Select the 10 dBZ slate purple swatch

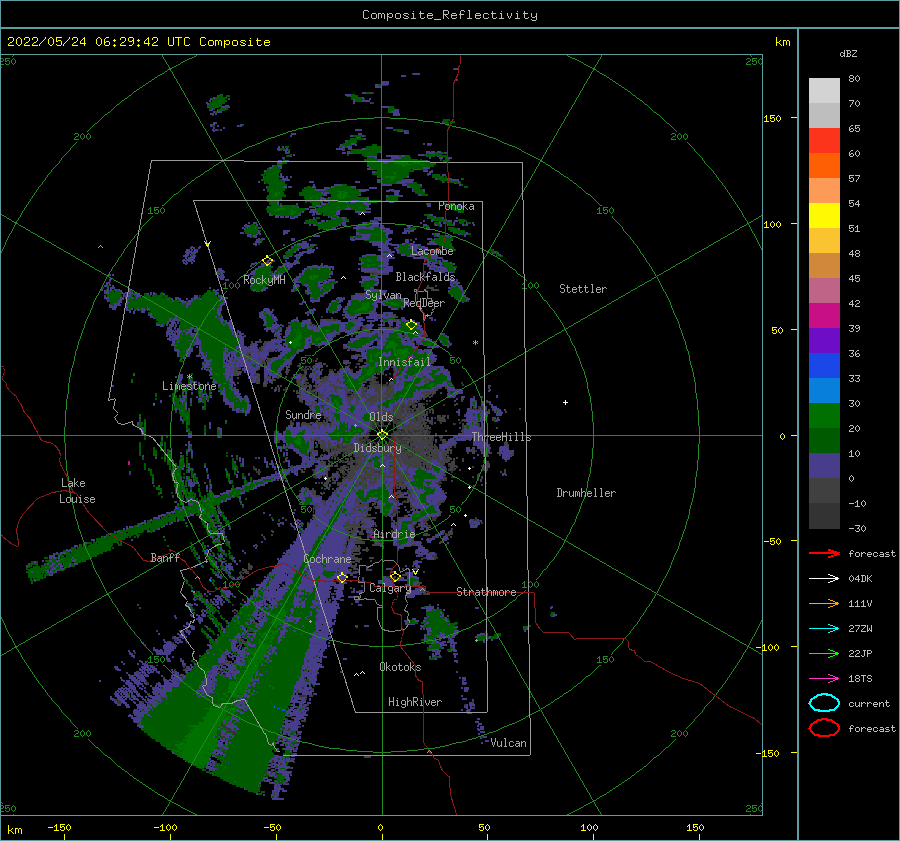tap(824, 466)
